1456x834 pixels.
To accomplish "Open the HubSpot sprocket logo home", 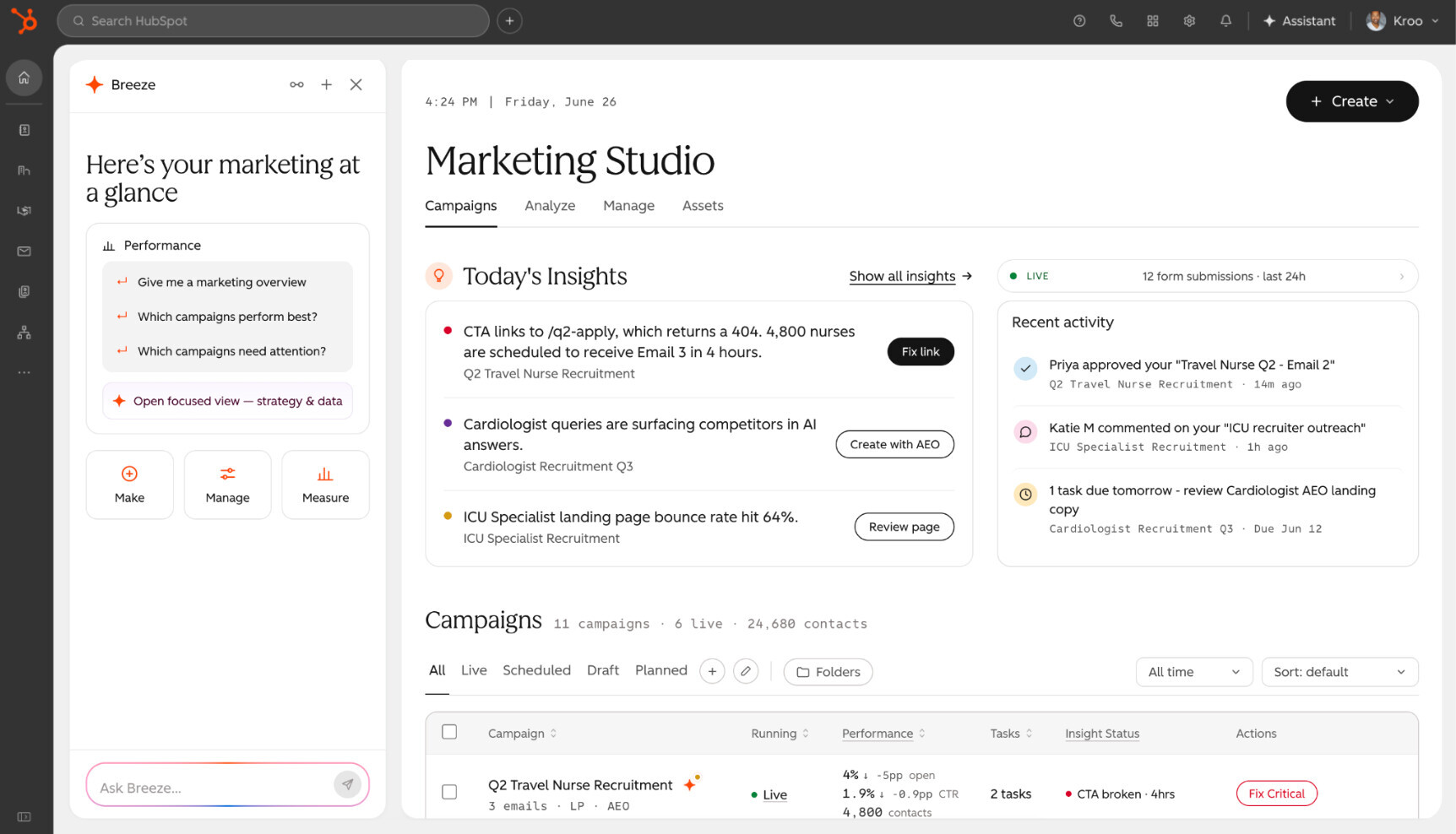I will [24, 20].
